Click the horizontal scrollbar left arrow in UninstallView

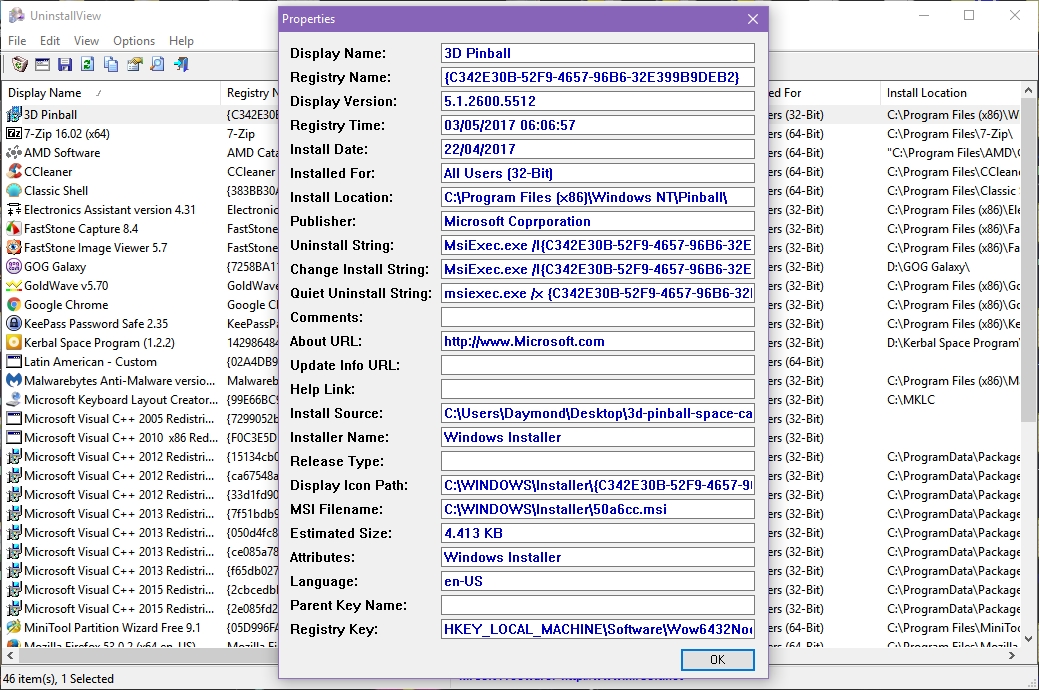pos(9,656)
